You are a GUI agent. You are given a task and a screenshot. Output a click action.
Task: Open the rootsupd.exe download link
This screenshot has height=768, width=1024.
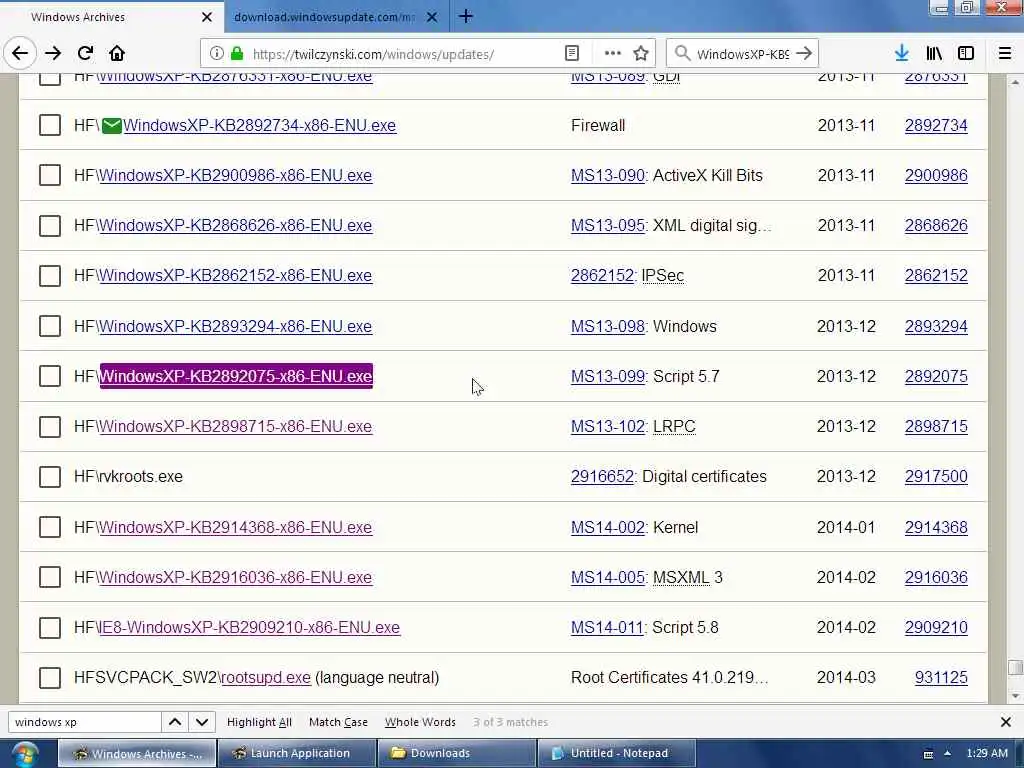point(266,678)
